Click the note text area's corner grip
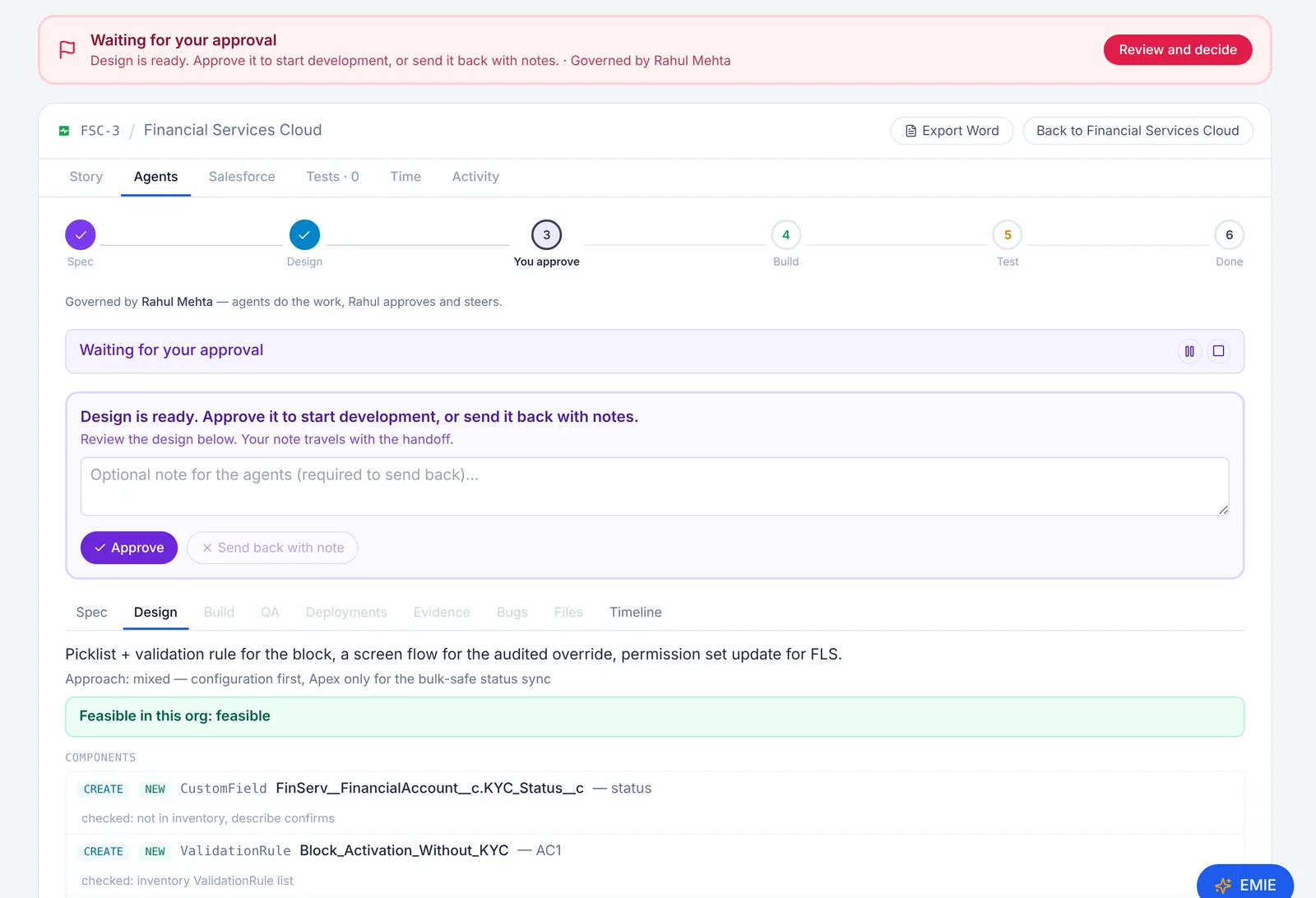 click(x=1223, y=510)
